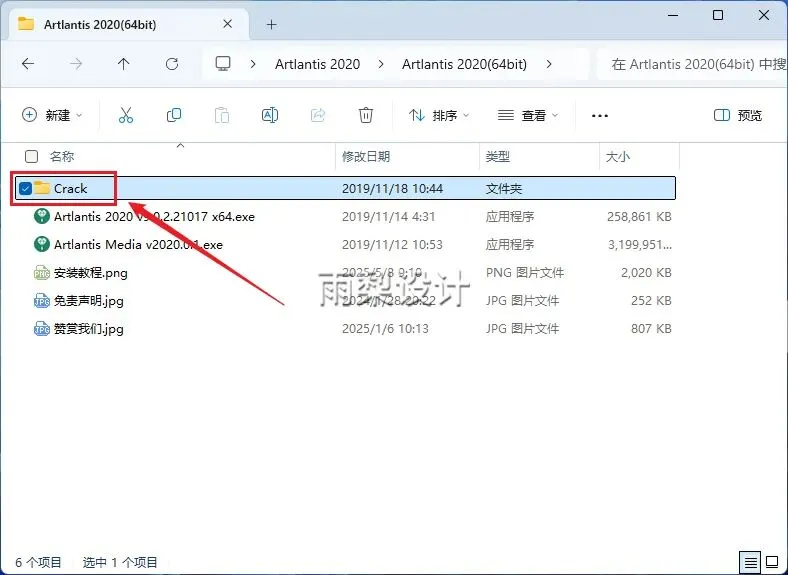Click the 选中 1 个项目 status text

(x=120, y=562)
